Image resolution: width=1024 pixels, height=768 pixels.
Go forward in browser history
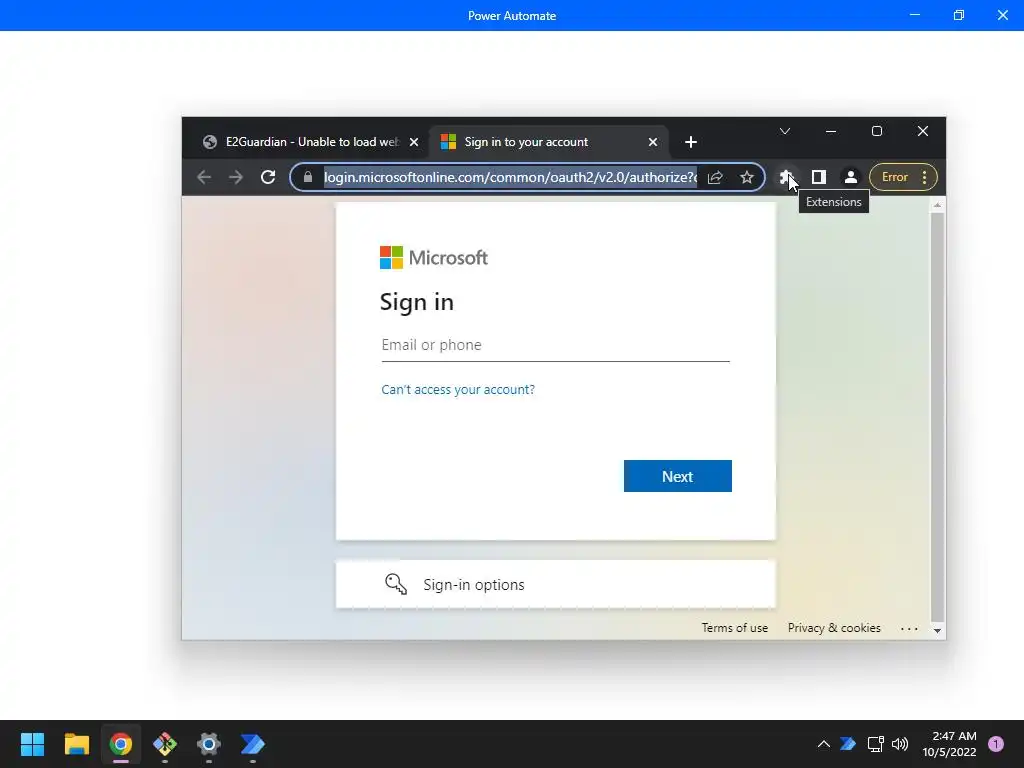236,177
